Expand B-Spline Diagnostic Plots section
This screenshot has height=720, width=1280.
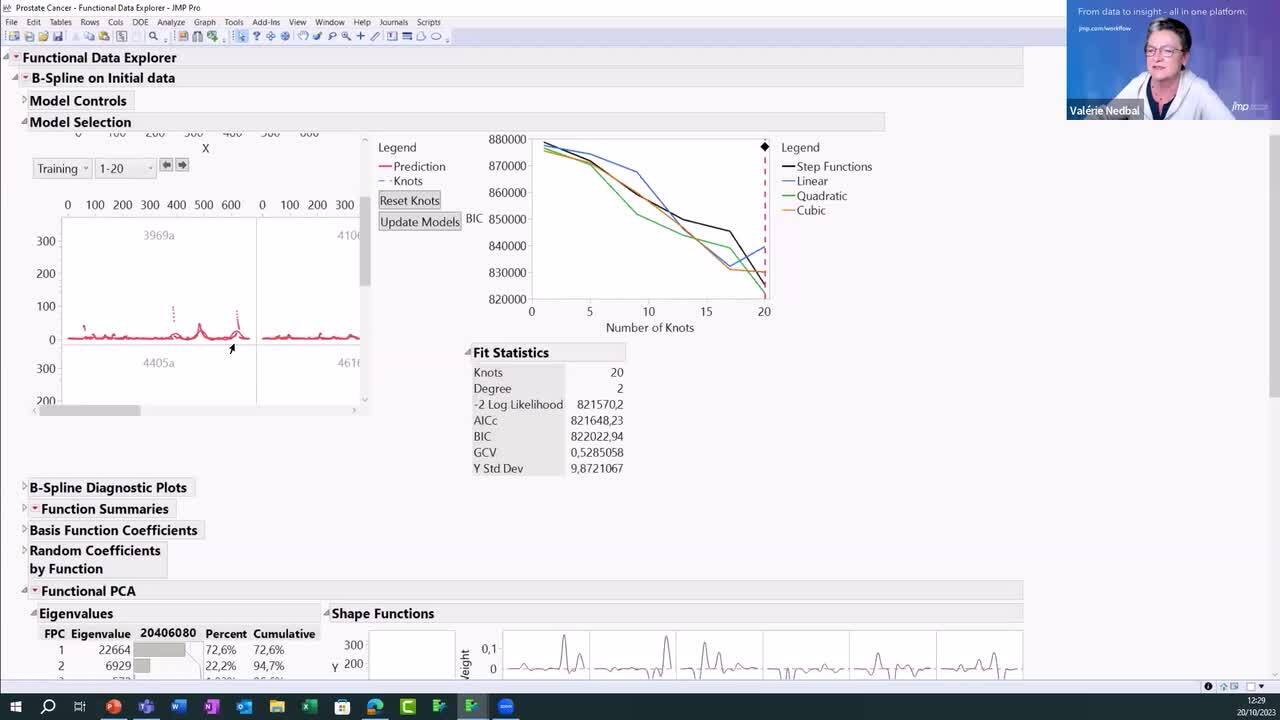[x=24, y=487]
